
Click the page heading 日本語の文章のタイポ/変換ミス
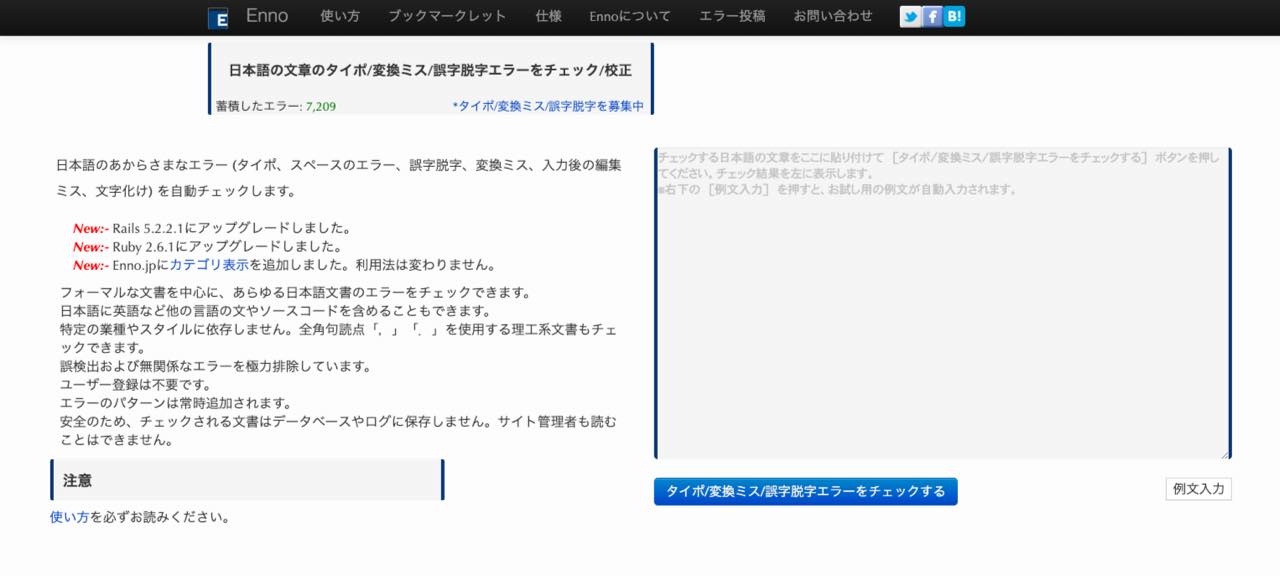431,71
